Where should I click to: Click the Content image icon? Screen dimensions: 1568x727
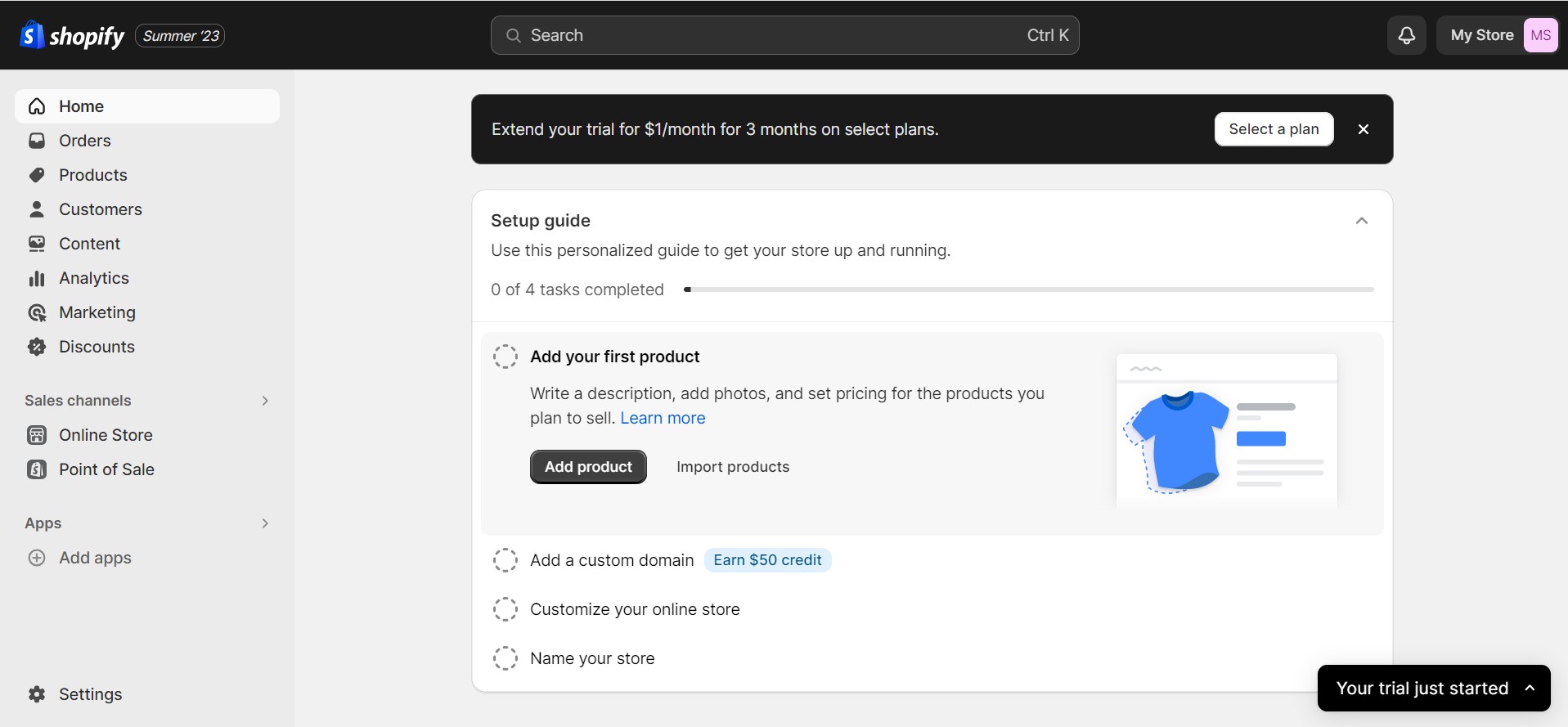click(x=37, y=244)
